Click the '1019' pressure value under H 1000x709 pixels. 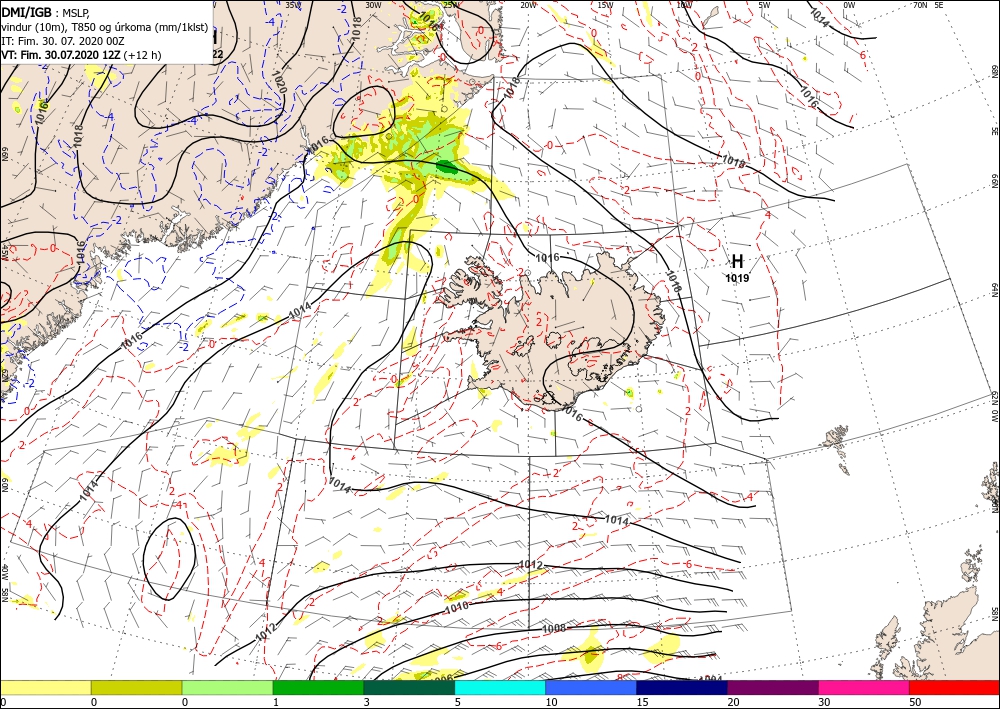coord(737,279)
